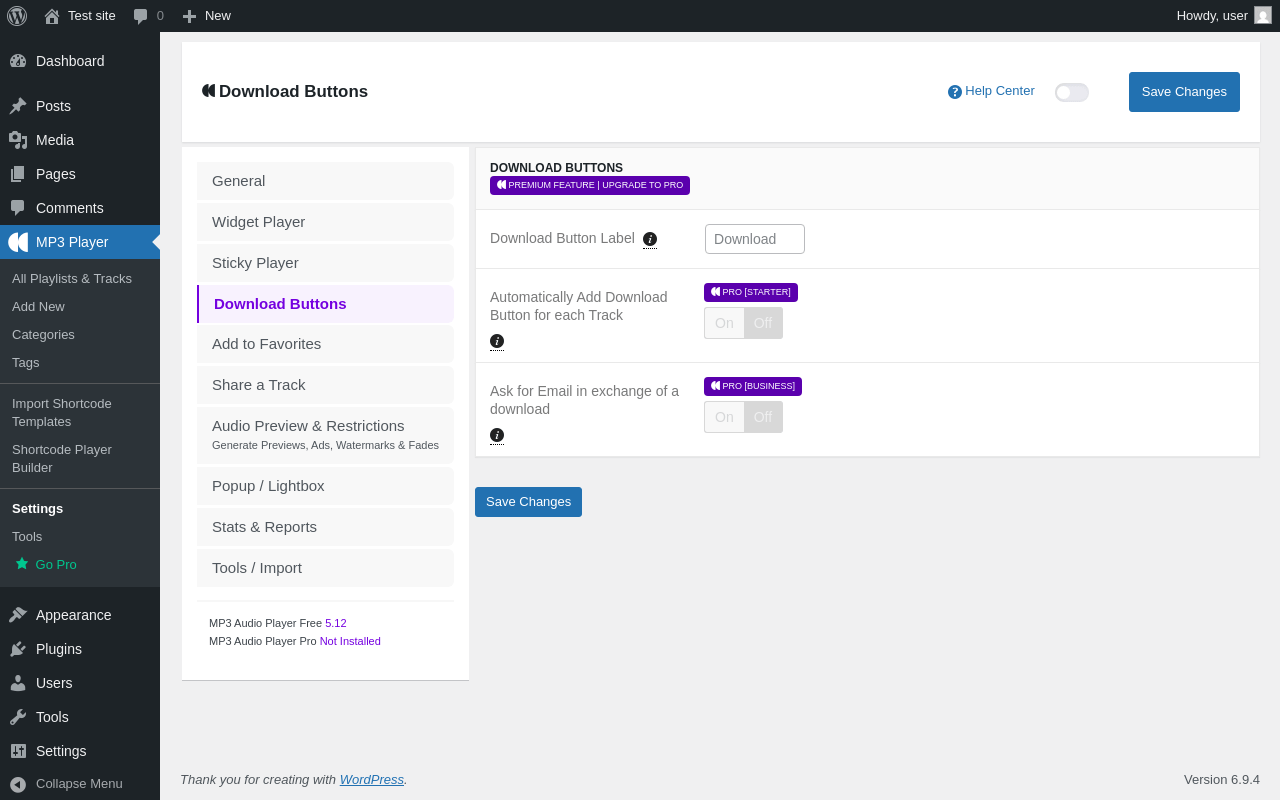The width and height of the screenshot is (1280, 800).
Task: Click info icon under Automatically Add Download Button
Action: 497,341
